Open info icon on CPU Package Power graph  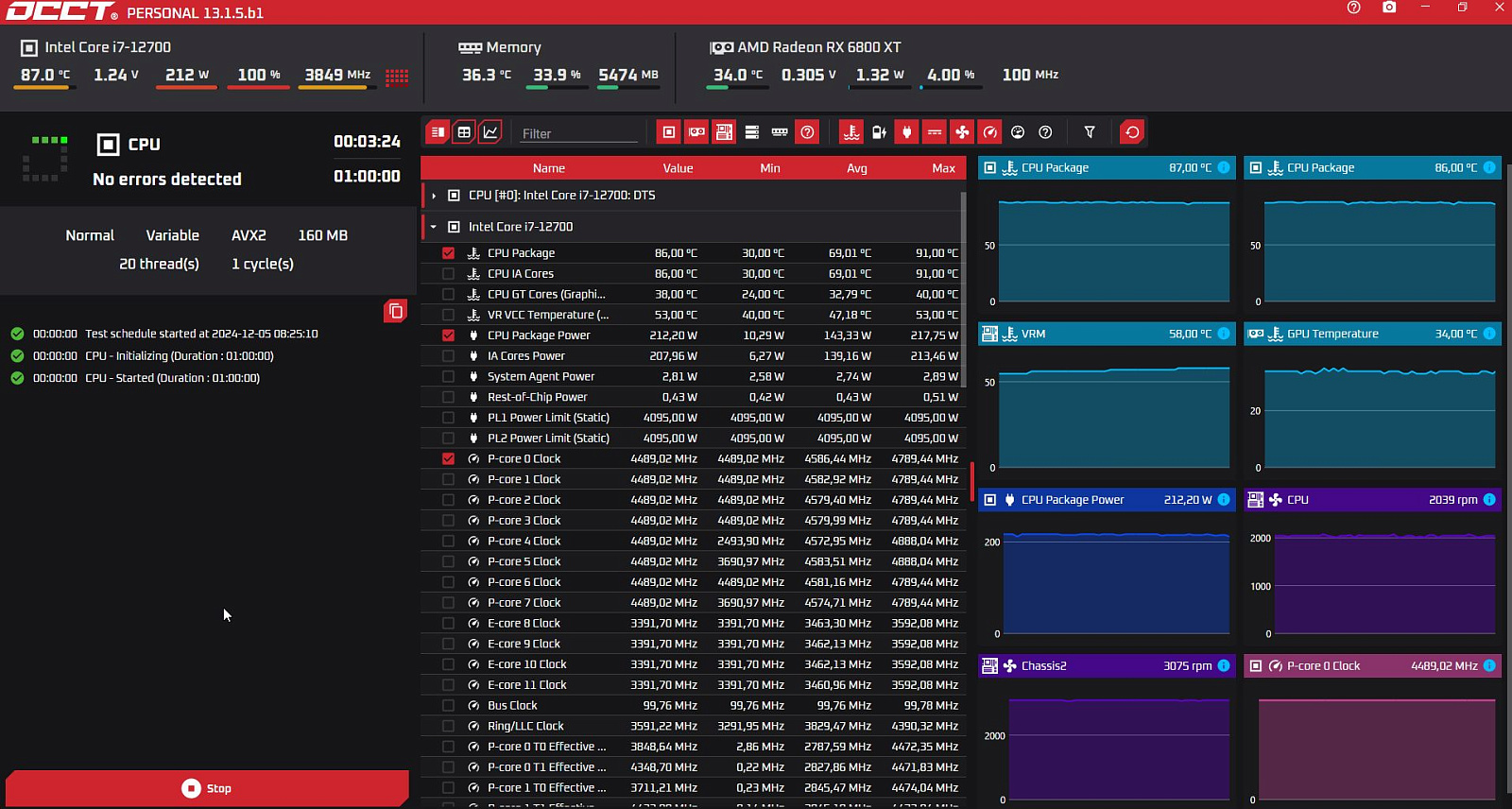tap(1224, 500)
